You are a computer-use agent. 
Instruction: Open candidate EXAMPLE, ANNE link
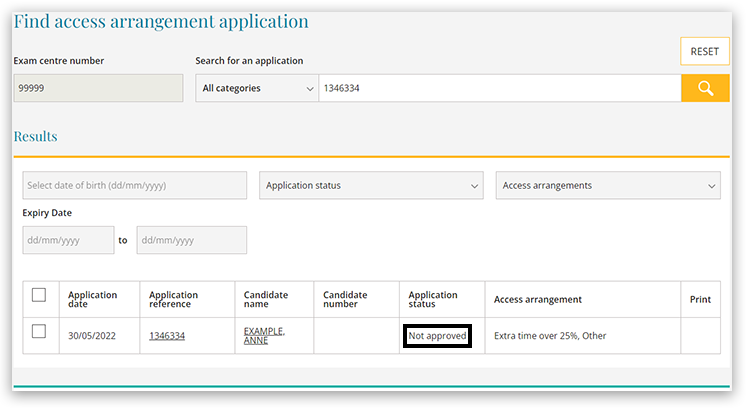pos(264,336)
